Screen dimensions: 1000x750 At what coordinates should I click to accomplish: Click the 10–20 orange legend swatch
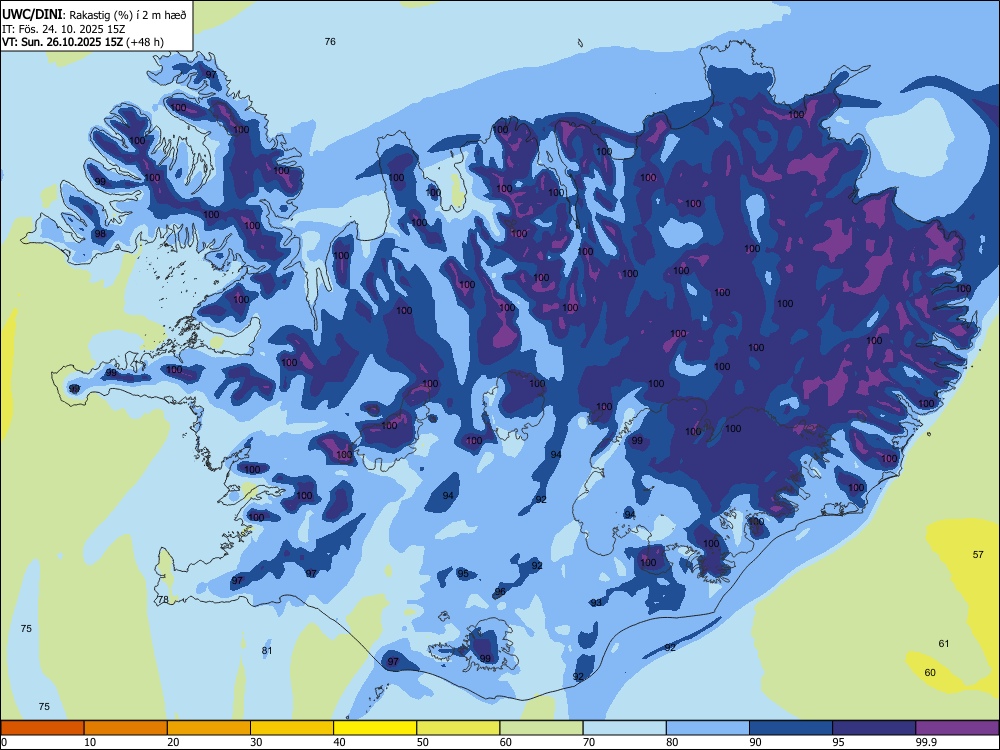tap(126, 728)
